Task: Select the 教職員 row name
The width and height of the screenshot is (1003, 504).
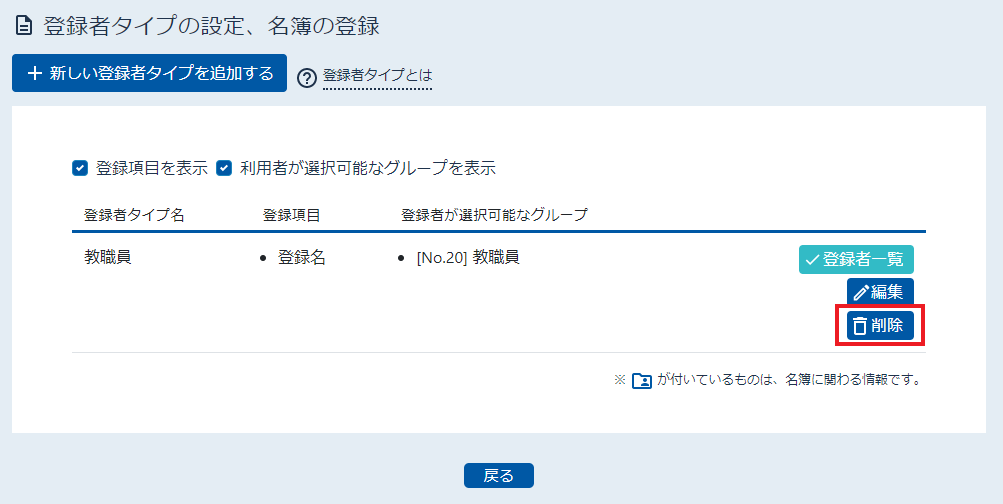Action: click(x=107, y=257)
